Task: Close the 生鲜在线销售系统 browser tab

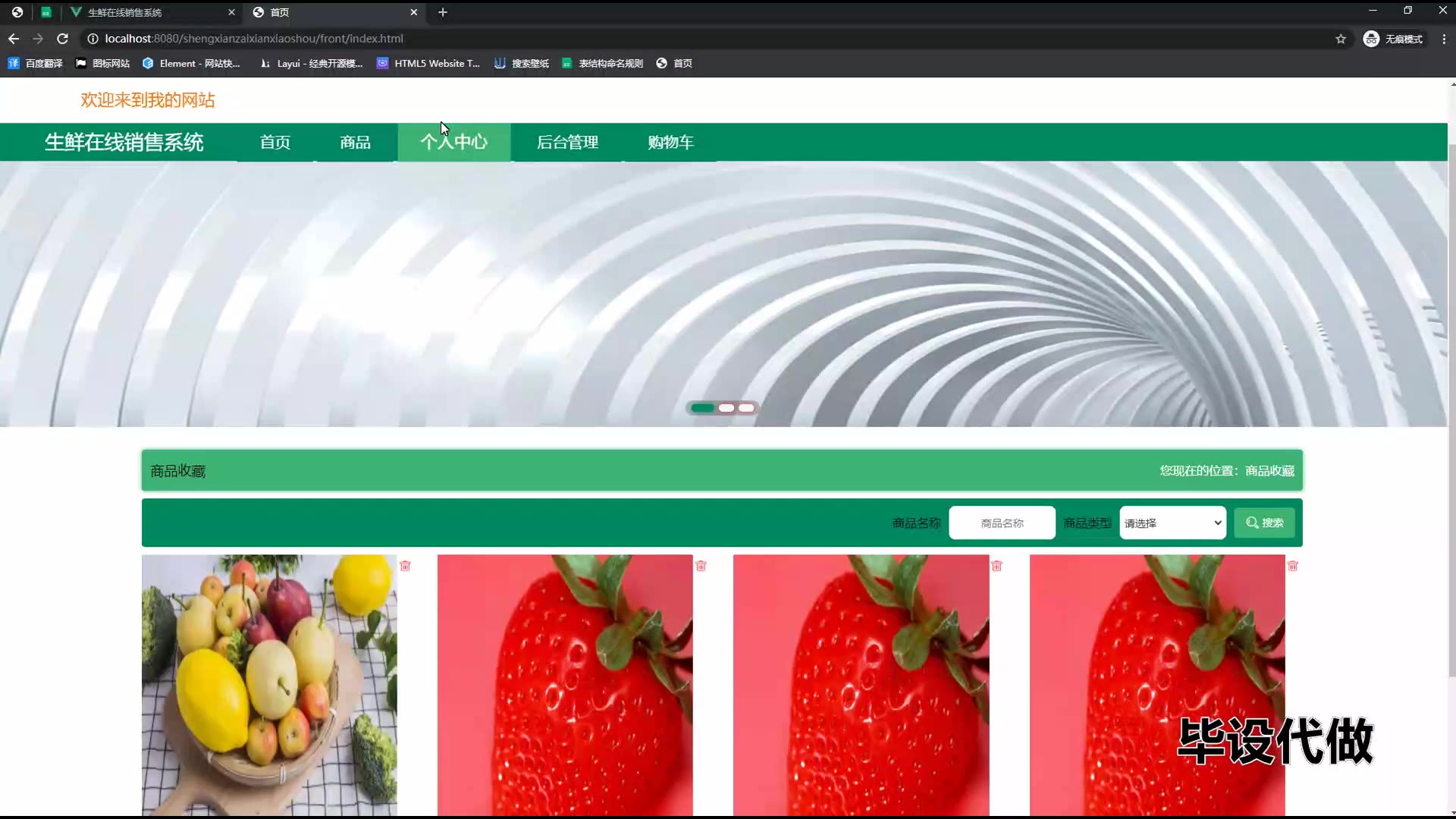Action: tap(231, 12)
